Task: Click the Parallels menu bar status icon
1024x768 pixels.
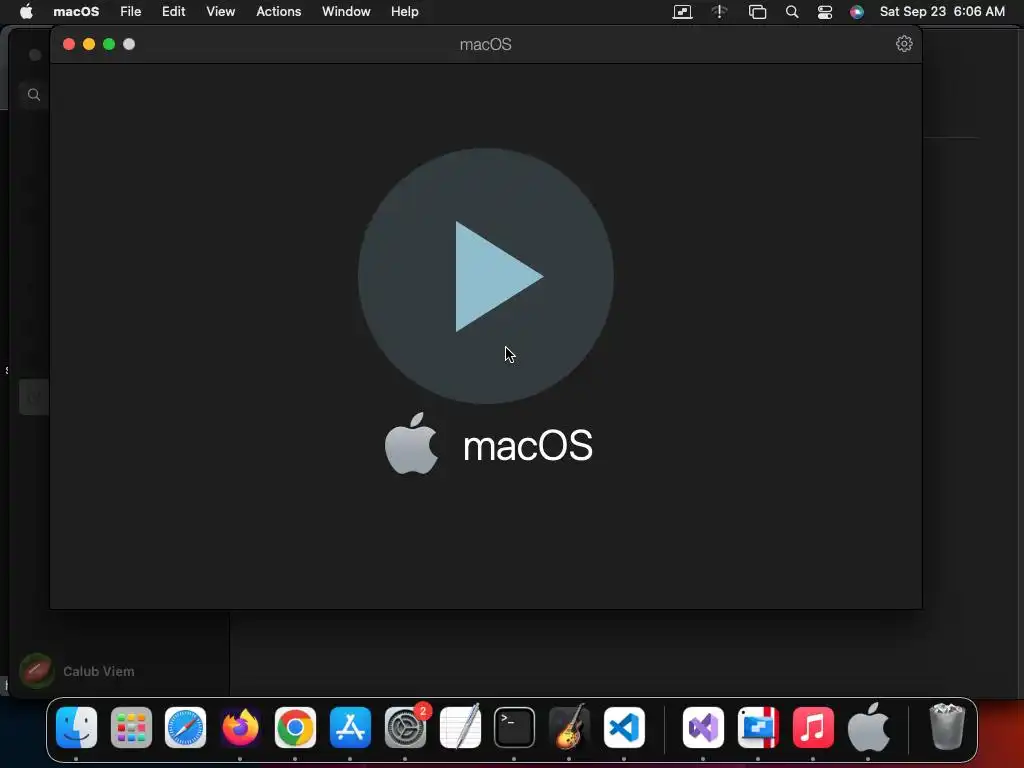Action: pos(682,12)
